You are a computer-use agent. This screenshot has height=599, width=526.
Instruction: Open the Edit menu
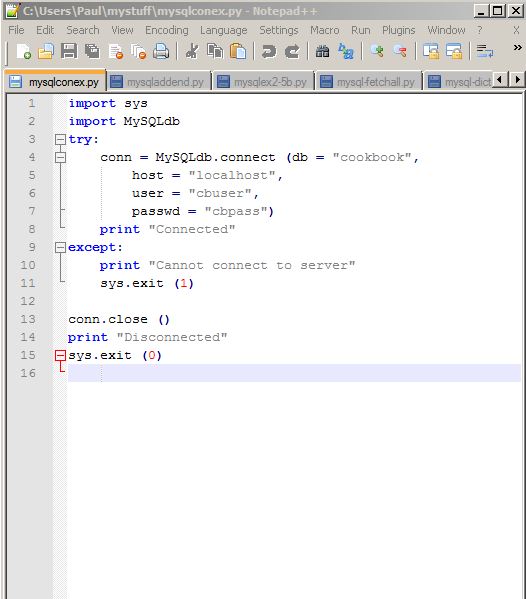[x=45, y=30]
